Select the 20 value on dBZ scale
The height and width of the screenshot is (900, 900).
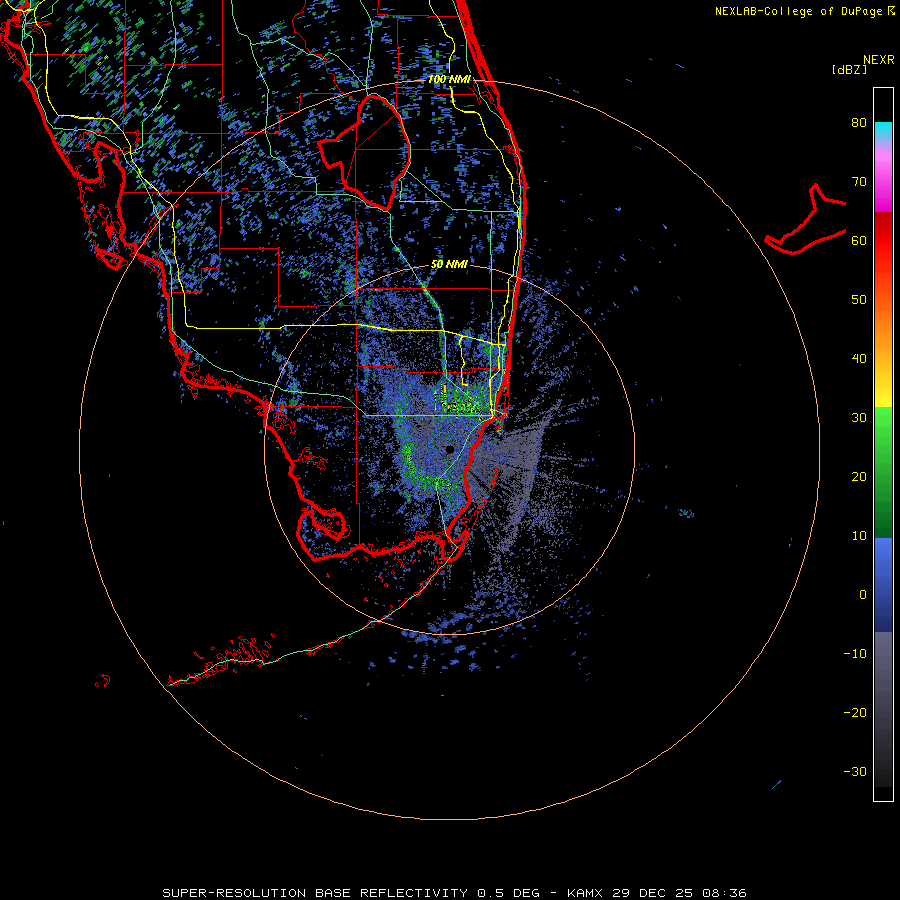tap(859, 476)
